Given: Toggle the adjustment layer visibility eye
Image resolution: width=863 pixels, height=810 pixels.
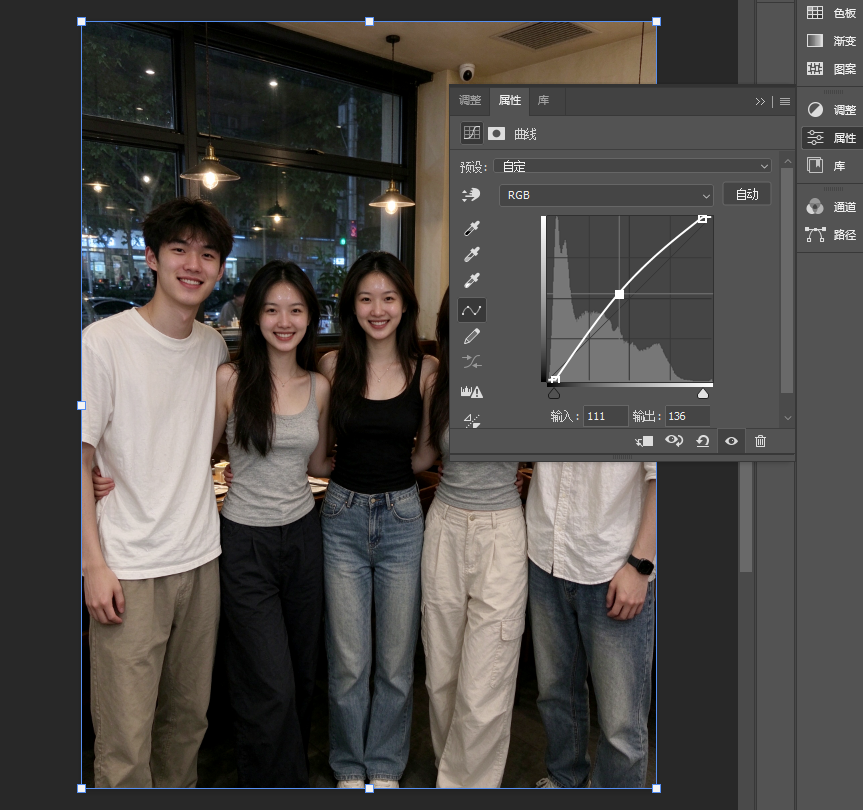Looking at the screenshot, I should (731, 441).
